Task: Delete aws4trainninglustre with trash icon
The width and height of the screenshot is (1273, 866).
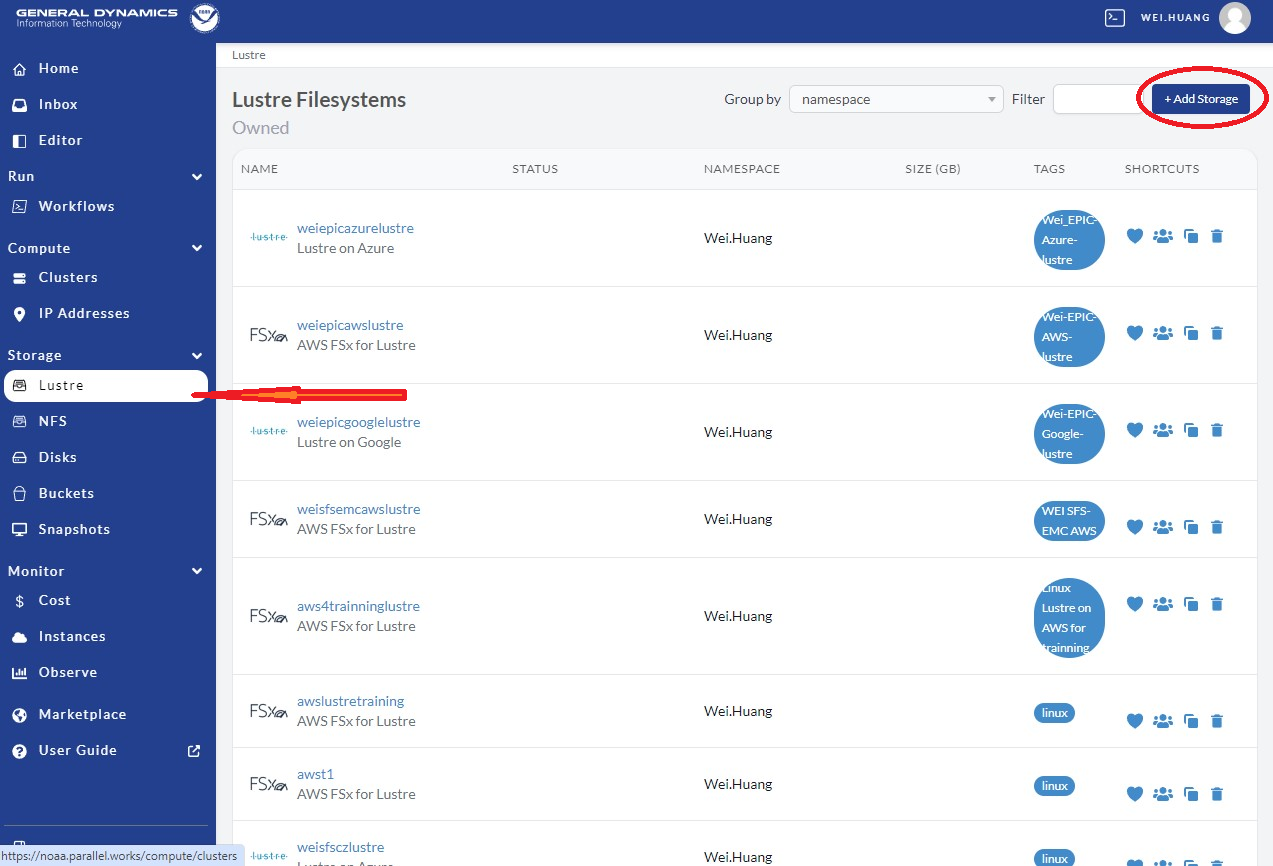Action: pyautogui.click(x=1217, y=605)
